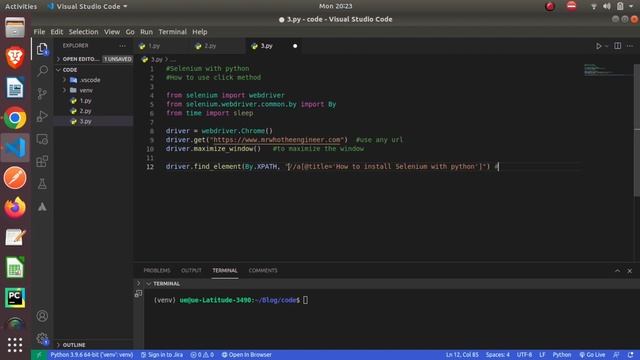Open Firefox from the dock

click(15, 208)
